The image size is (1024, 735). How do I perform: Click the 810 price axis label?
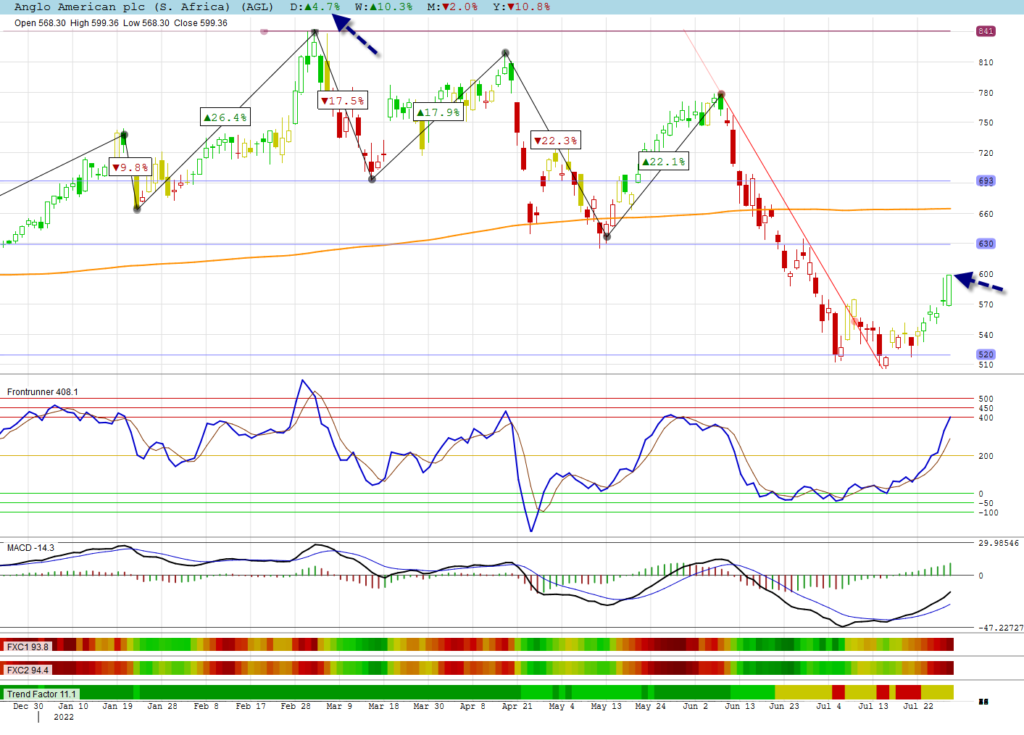(x=985, y=63)
